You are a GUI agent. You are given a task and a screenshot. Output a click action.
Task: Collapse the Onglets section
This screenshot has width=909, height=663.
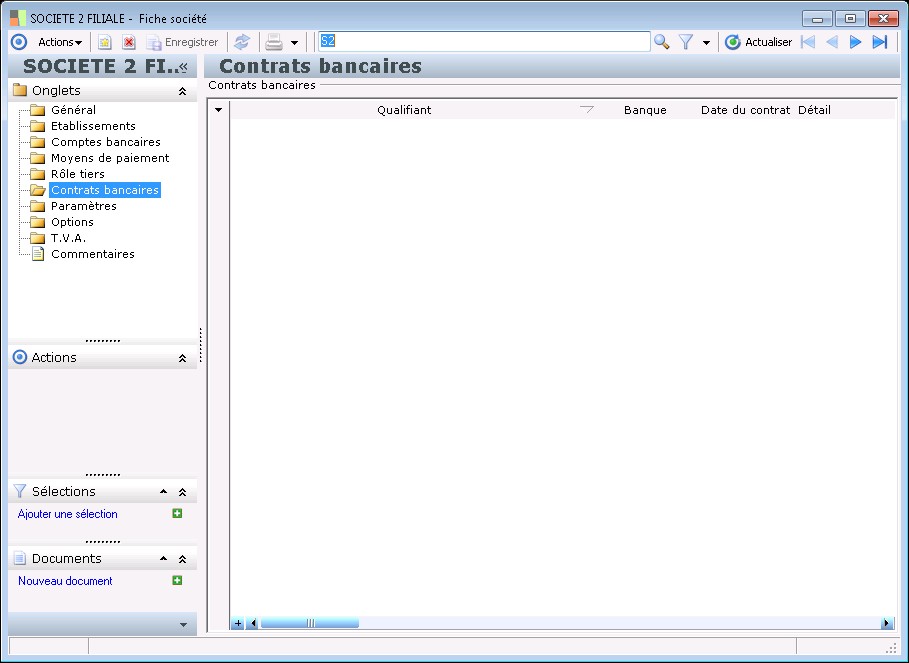click(x=182, y=91)
